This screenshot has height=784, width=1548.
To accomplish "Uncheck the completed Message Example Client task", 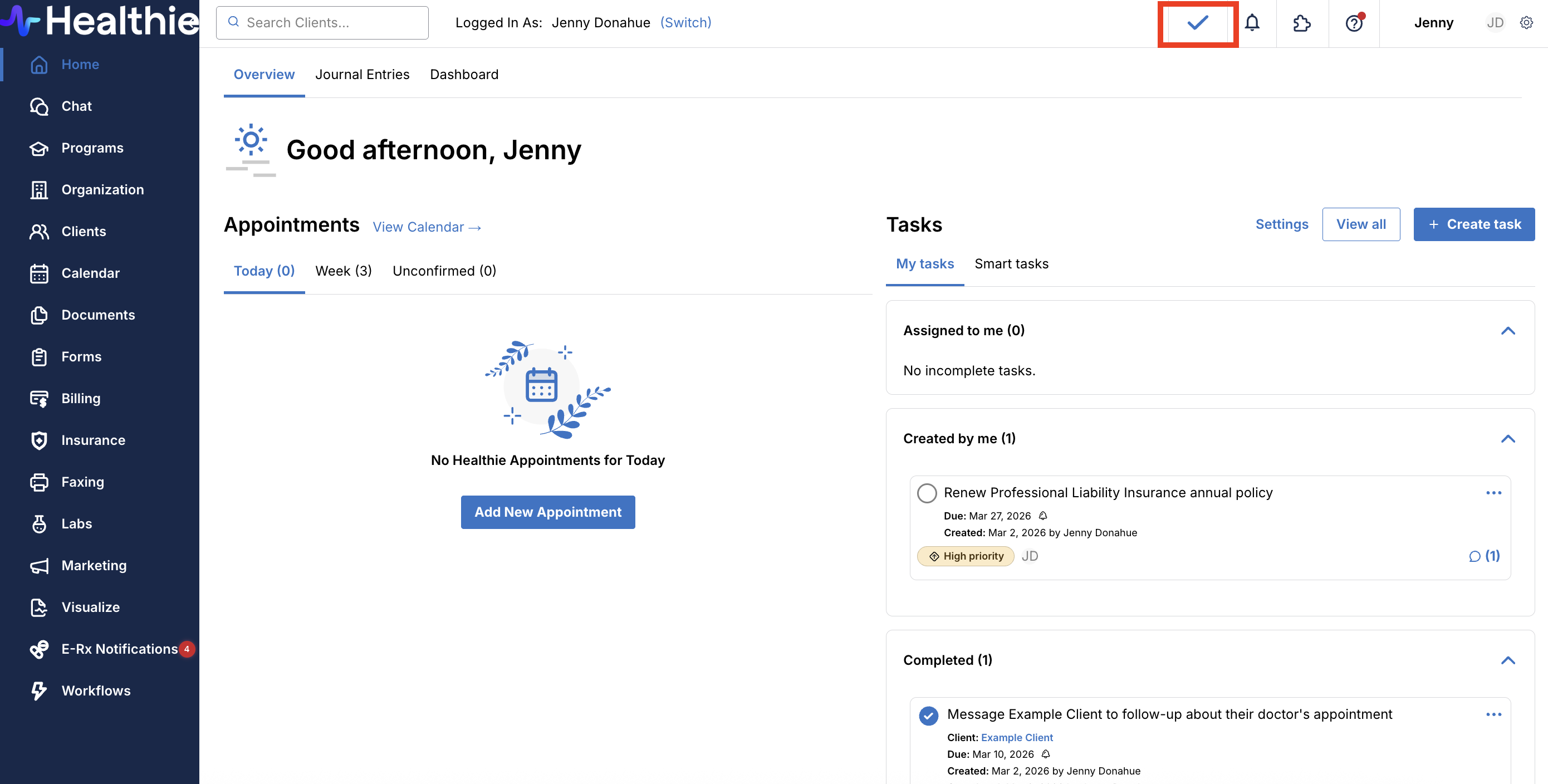I will coord(928,715).
